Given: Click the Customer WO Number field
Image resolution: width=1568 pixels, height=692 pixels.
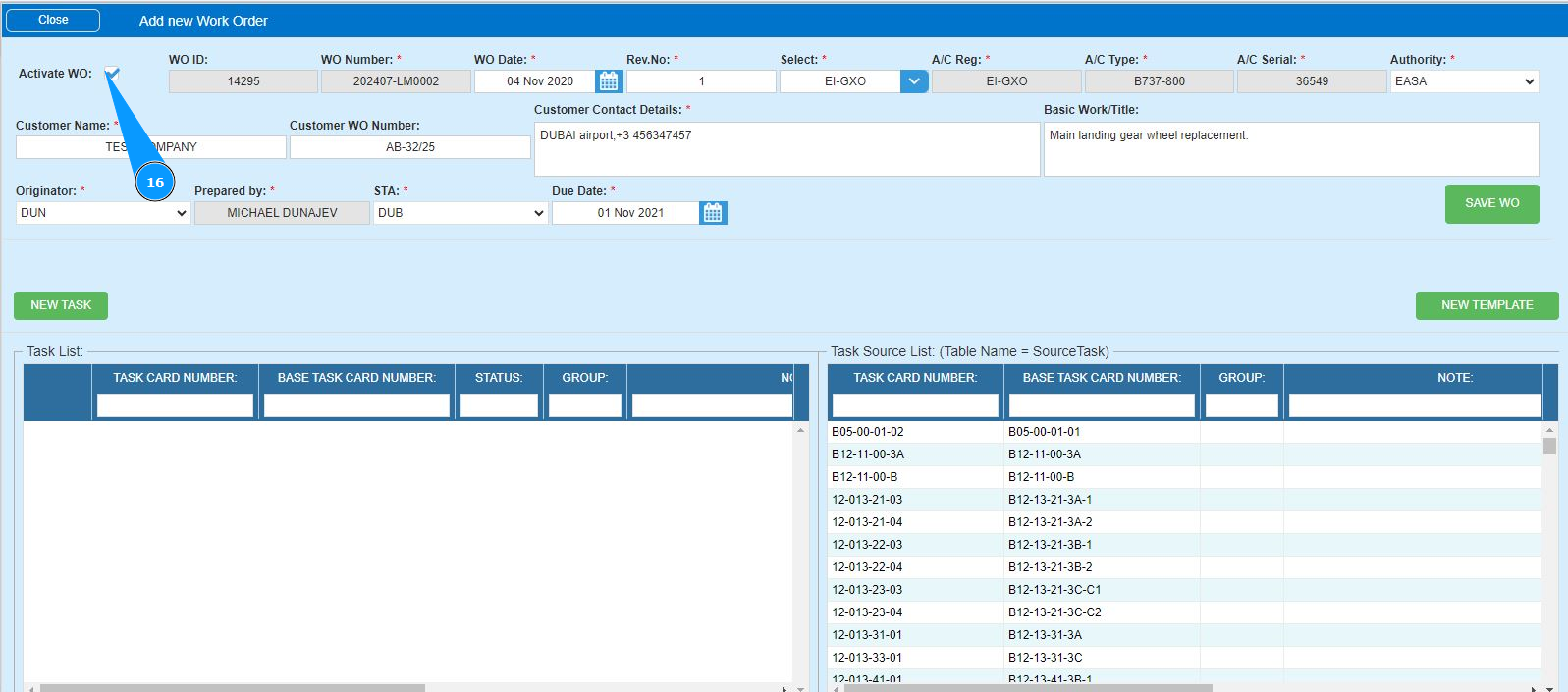Looking at the screenshot, I should coord(409,147).
